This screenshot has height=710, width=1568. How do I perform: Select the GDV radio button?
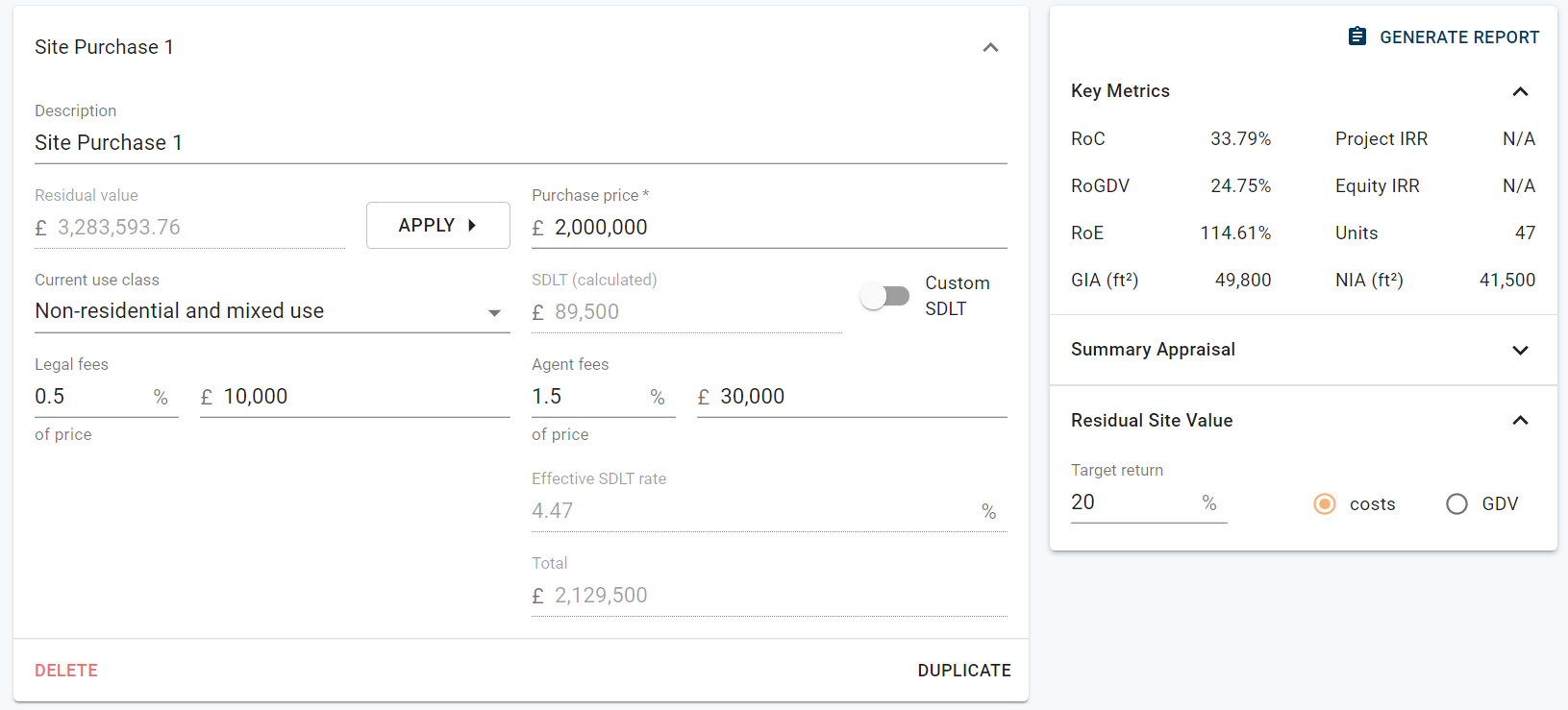coord(1456,504)
